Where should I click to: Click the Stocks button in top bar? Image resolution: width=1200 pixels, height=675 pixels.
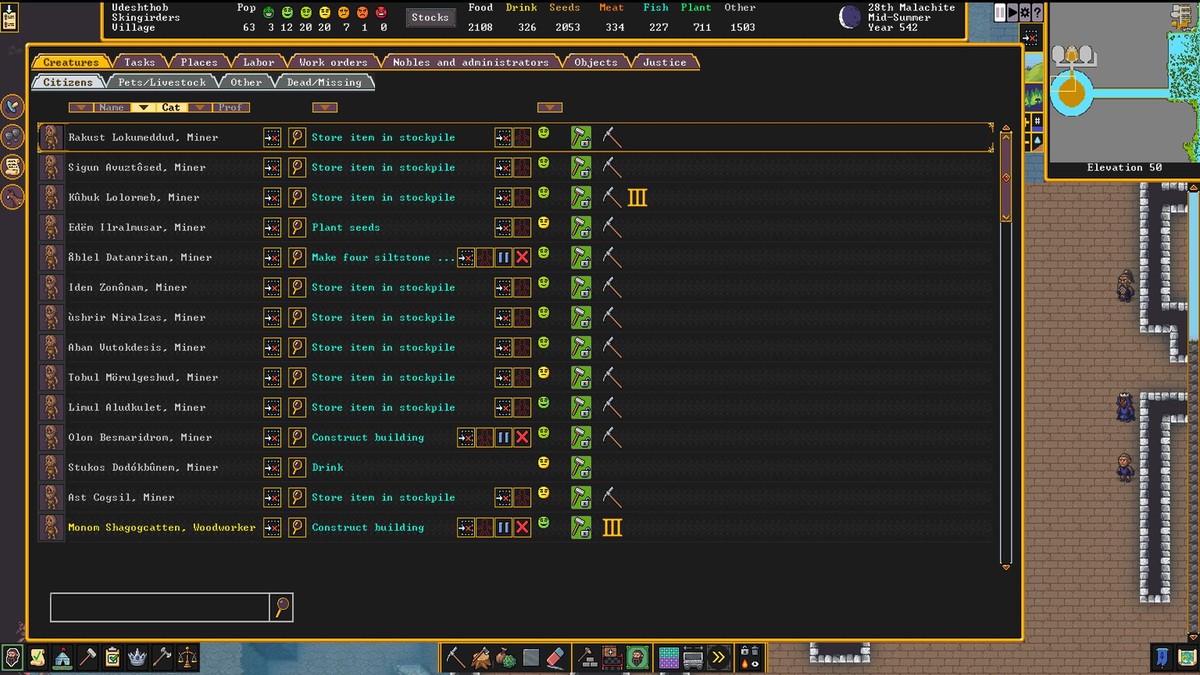(430, 17)
